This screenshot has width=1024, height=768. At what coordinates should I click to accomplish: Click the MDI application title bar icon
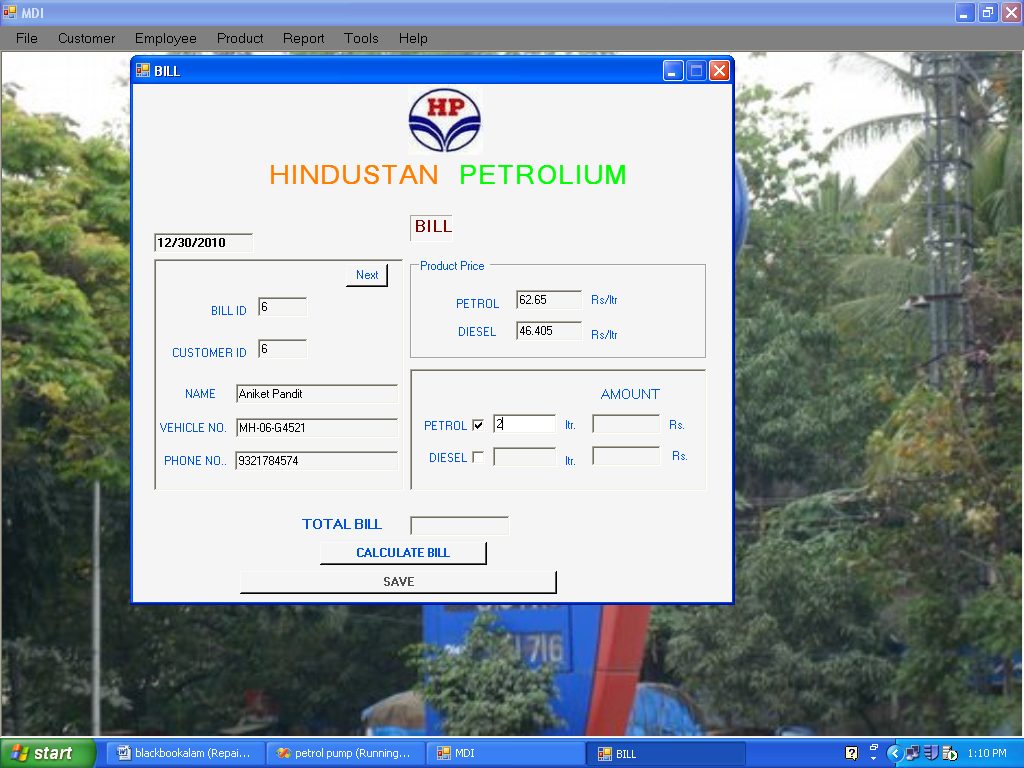(x=8, y=12)
